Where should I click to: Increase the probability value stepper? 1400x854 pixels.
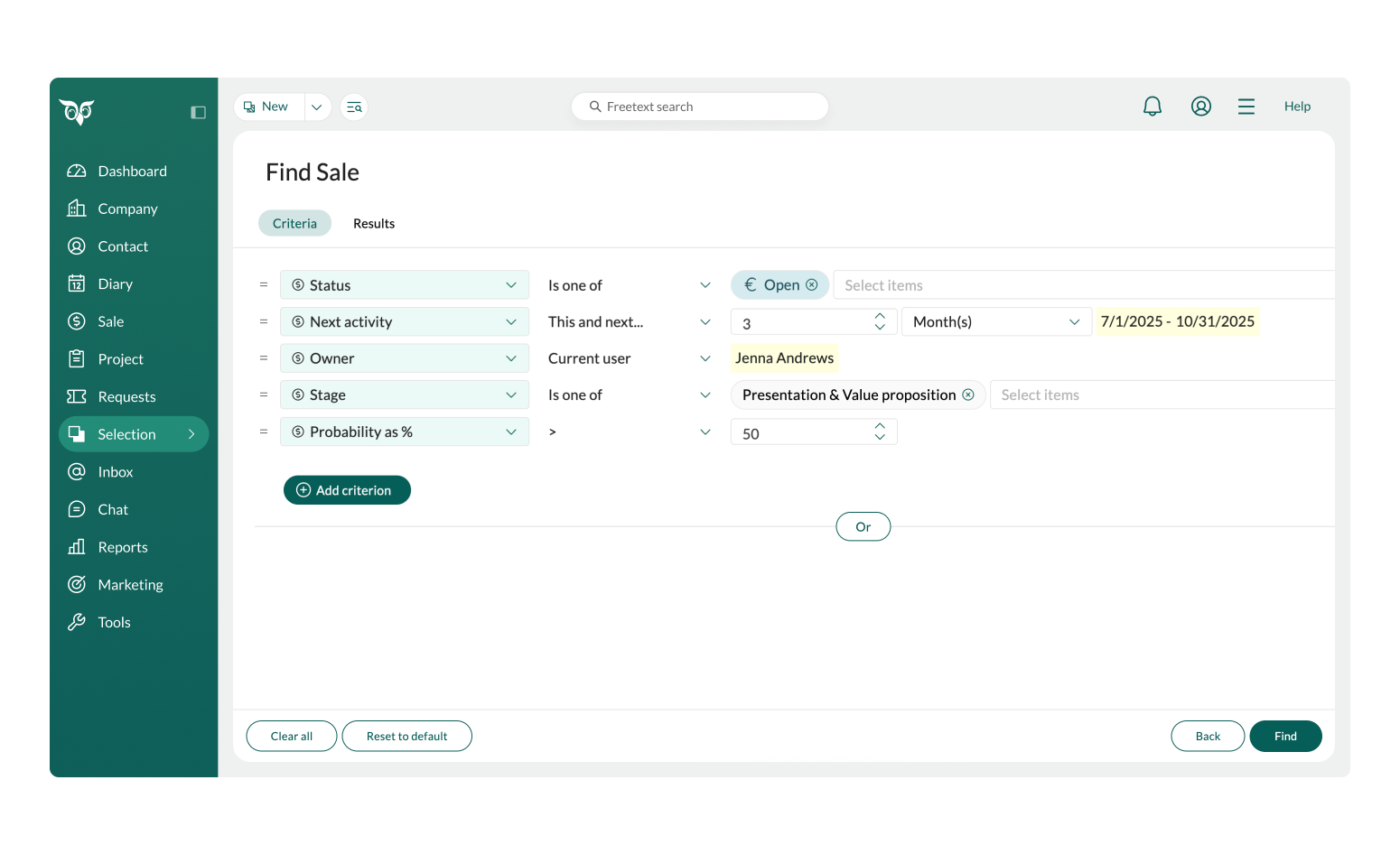click(880, 426)
